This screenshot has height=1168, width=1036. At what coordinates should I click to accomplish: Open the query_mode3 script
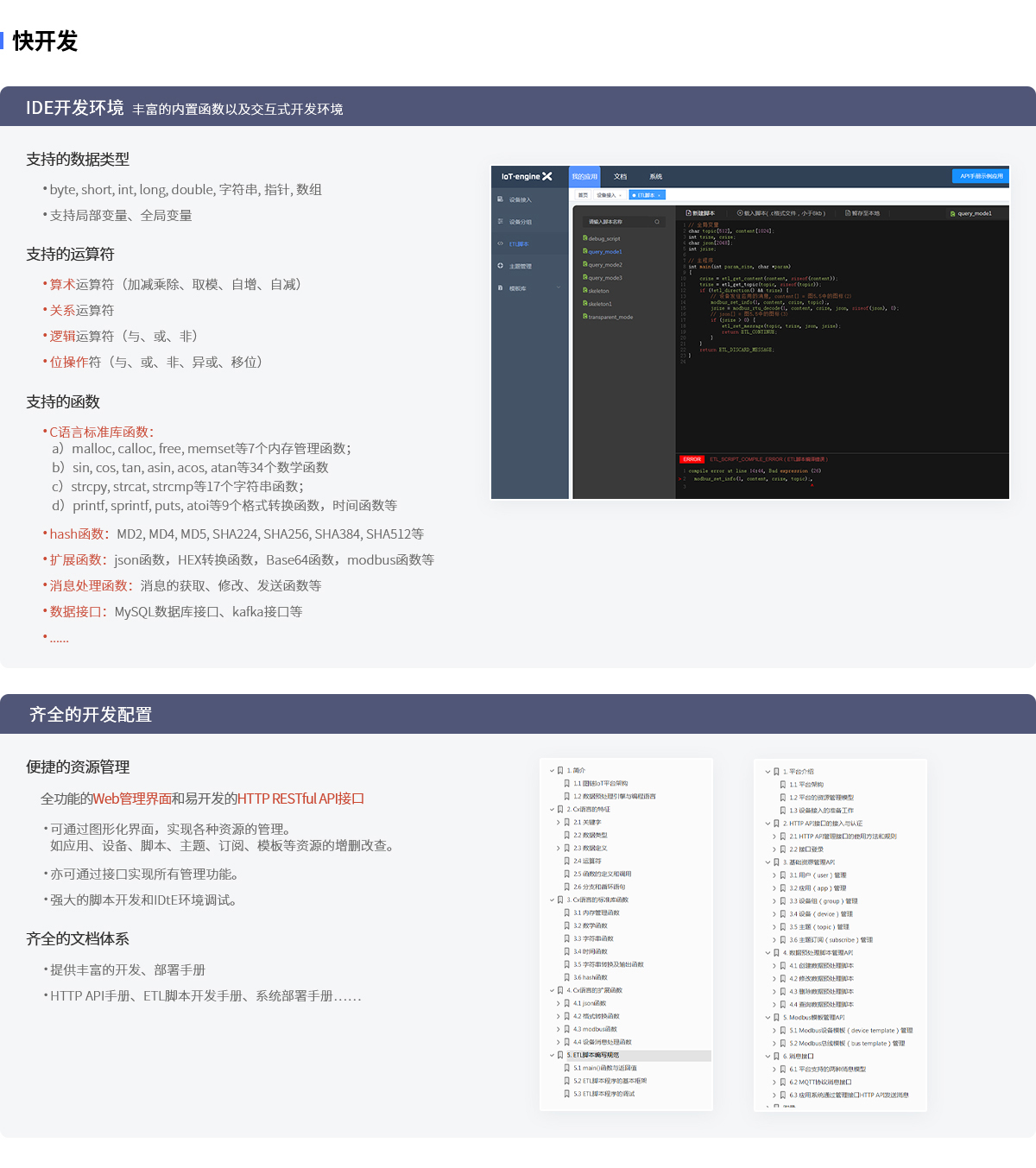tap(605, 278)
